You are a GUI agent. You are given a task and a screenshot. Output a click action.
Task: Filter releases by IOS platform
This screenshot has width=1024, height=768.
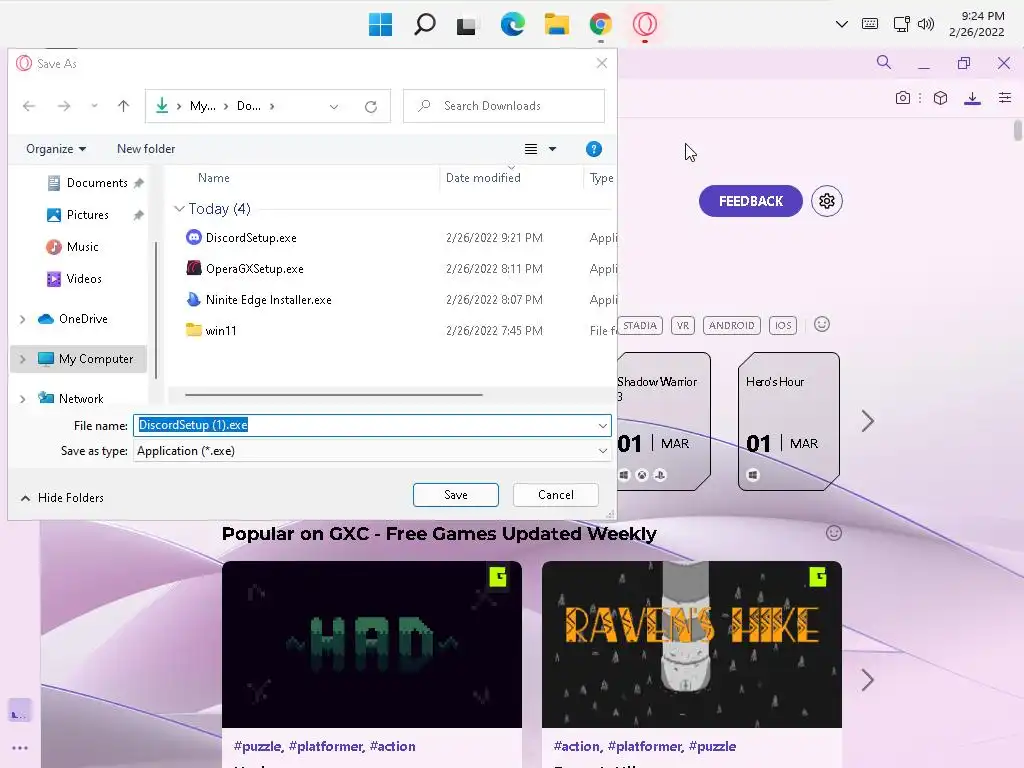coord(783,325)
